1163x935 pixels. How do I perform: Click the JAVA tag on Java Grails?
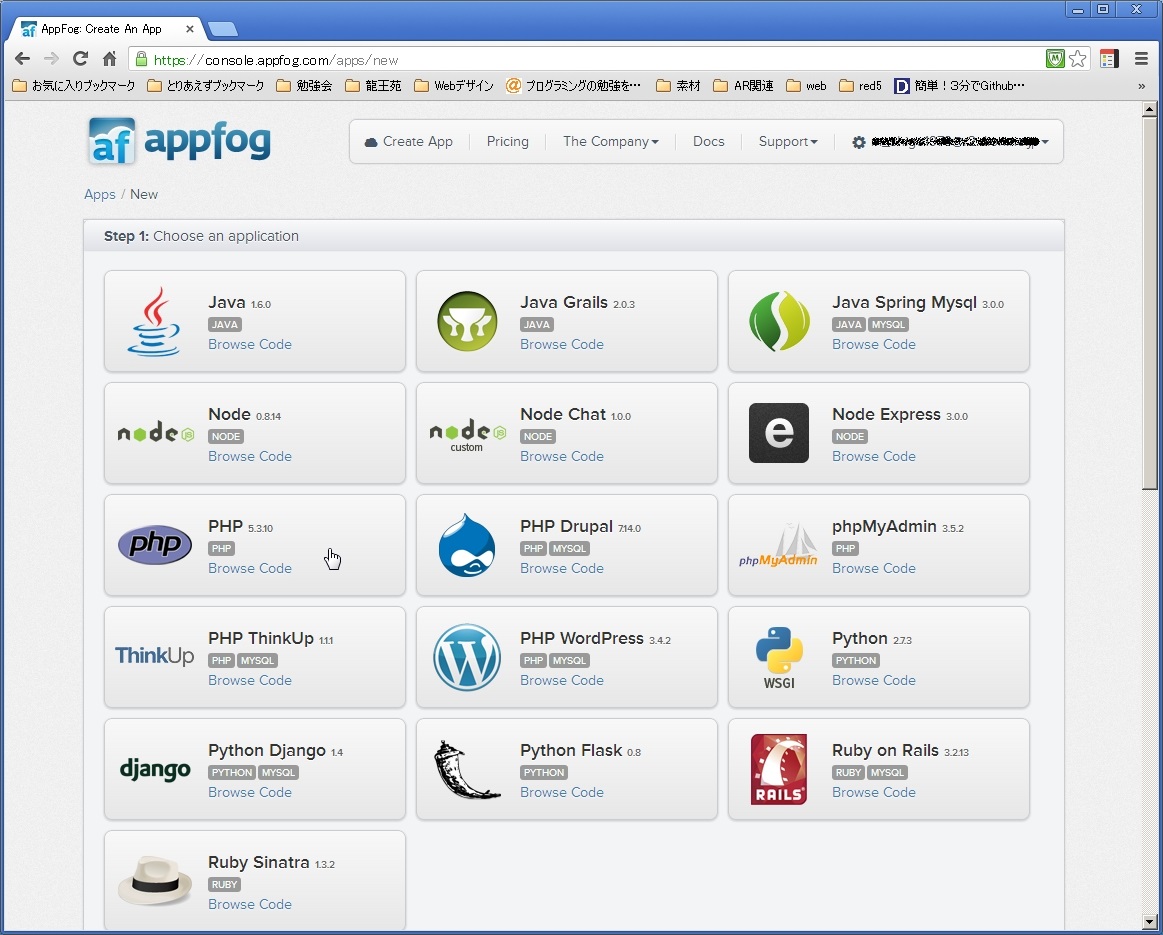536,325
